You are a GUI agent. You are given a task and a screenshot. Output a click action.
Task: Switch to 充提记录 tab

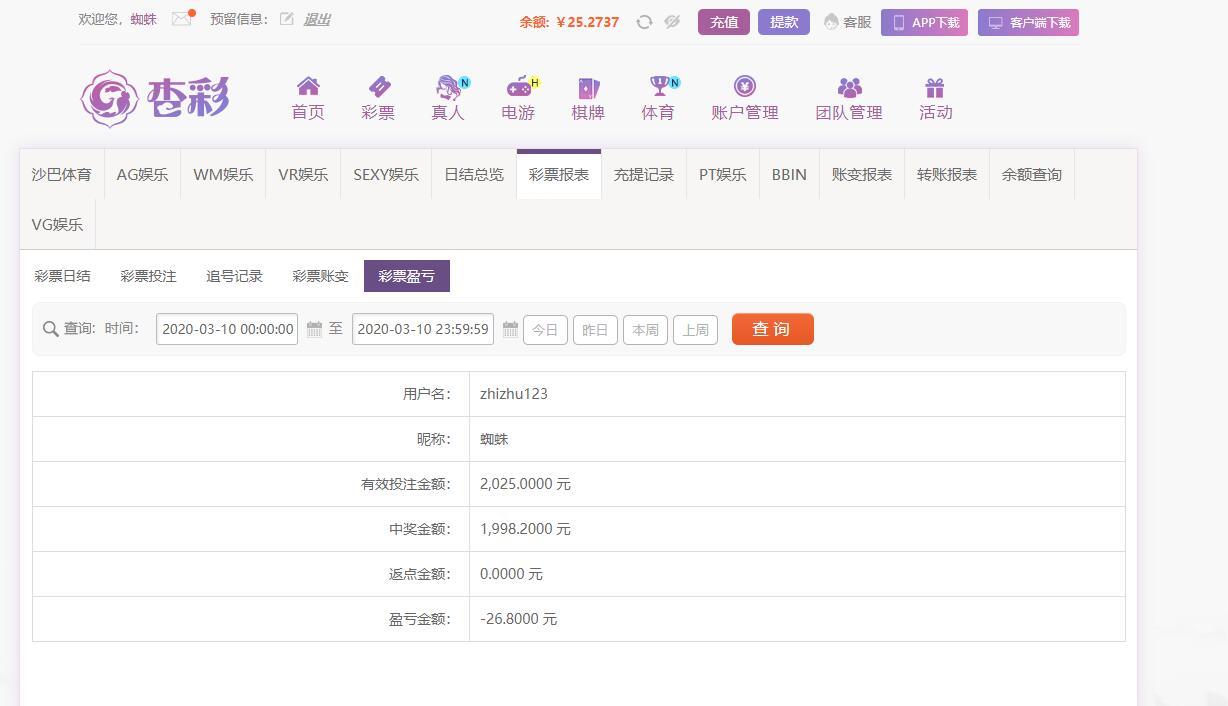[x=644, y=174]
